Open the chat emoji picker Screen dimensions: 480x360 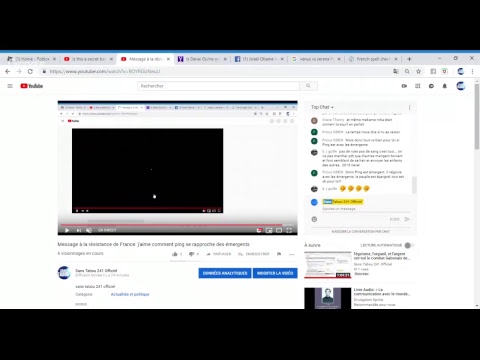pos(314,219)
